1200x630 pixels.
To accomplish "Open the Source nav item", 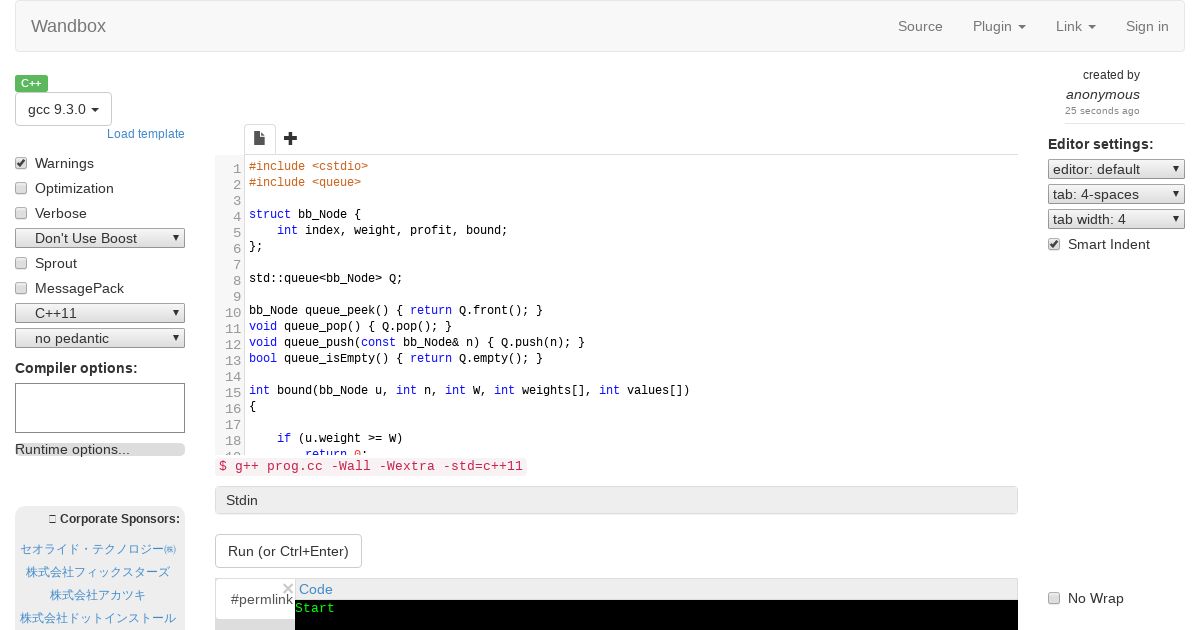I will pos(920,26).
